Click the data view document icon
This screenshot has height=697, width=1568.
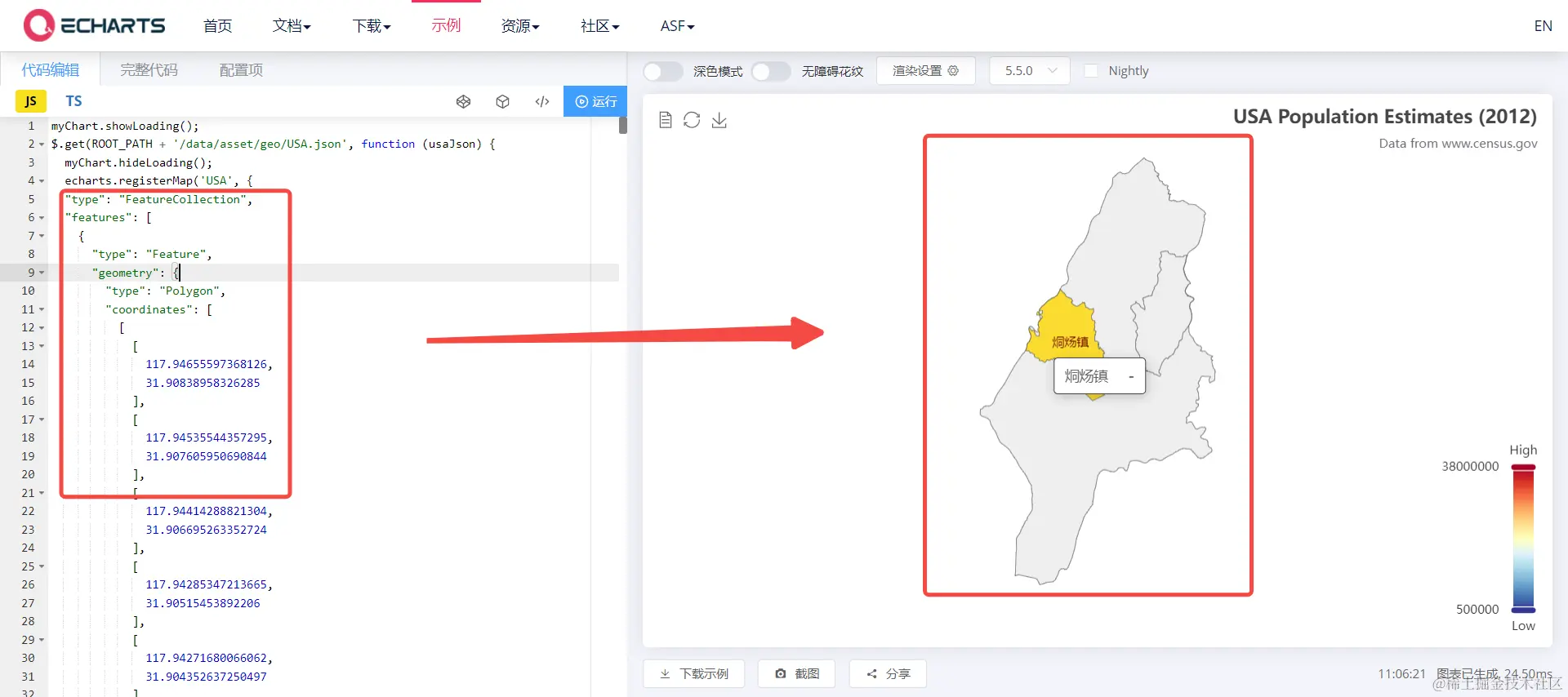click(x=665, y=120)
